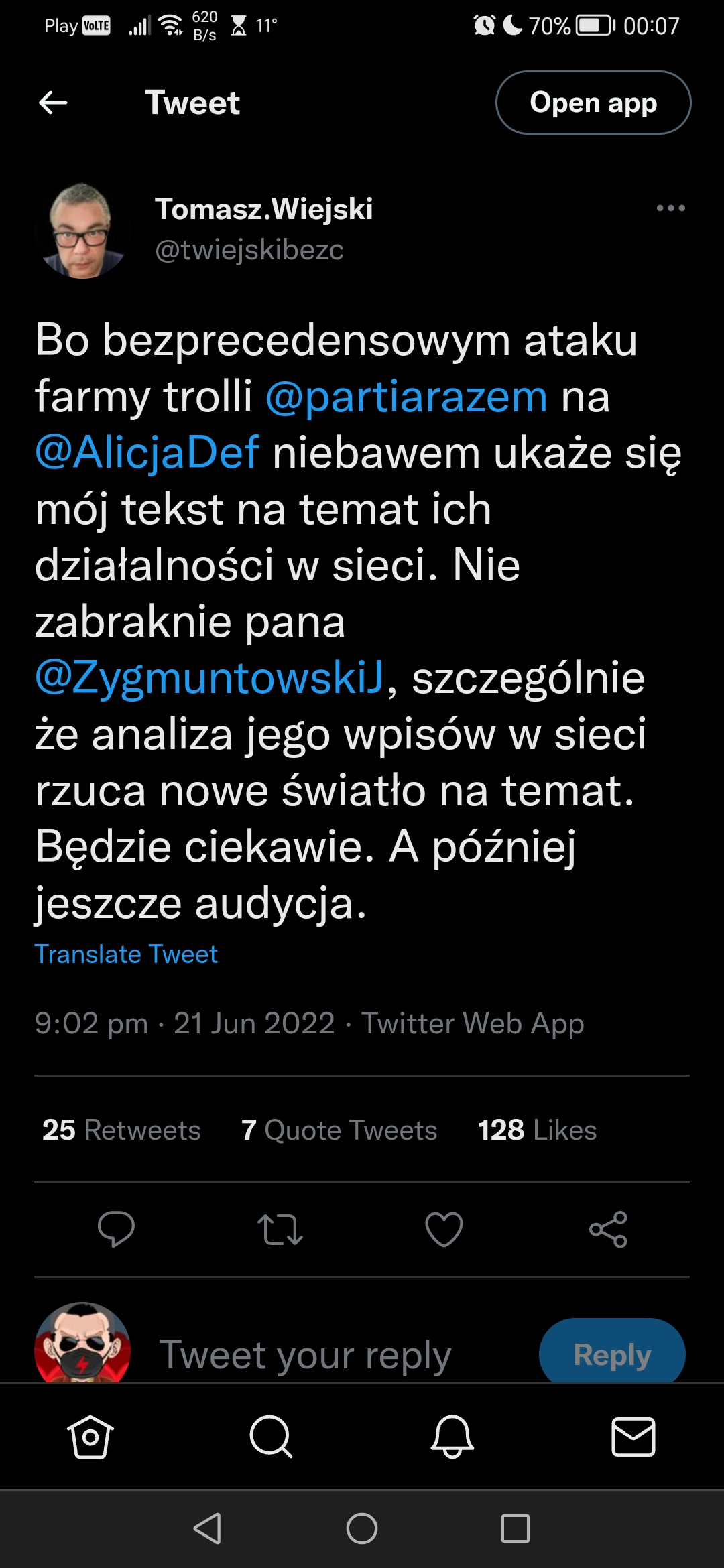724x1568 pixels.
Task: Open the three-dot tweet options menu
Action: (x=670, y=208)
